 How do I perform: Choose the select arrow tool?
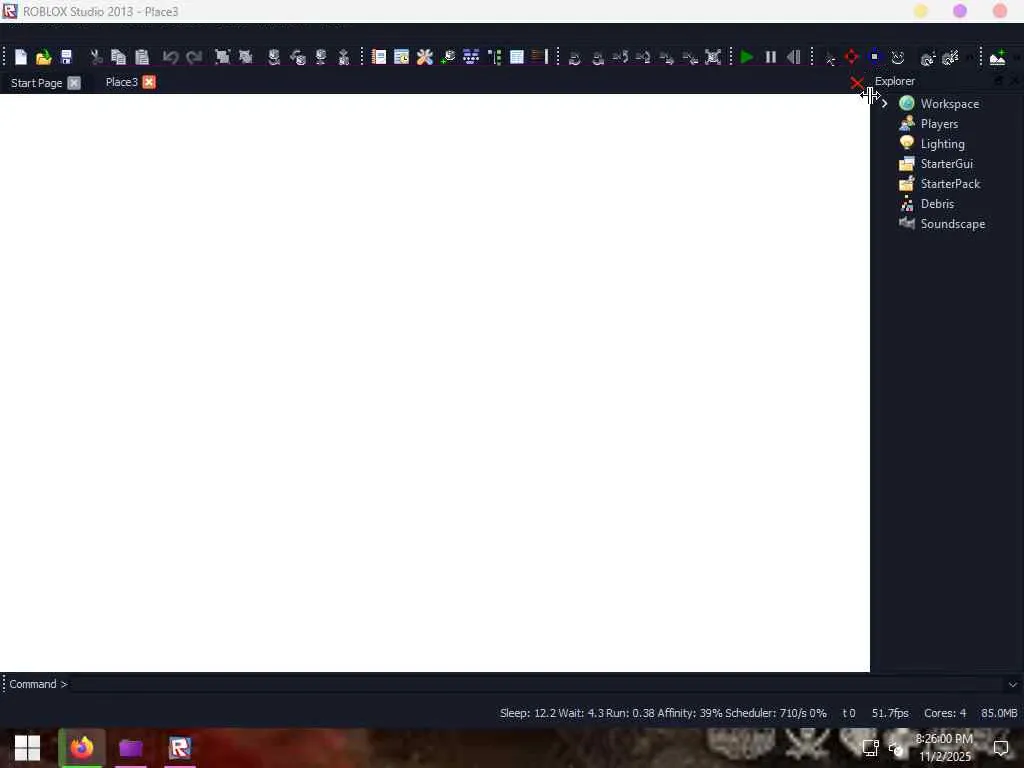click(x=830, y=59)
